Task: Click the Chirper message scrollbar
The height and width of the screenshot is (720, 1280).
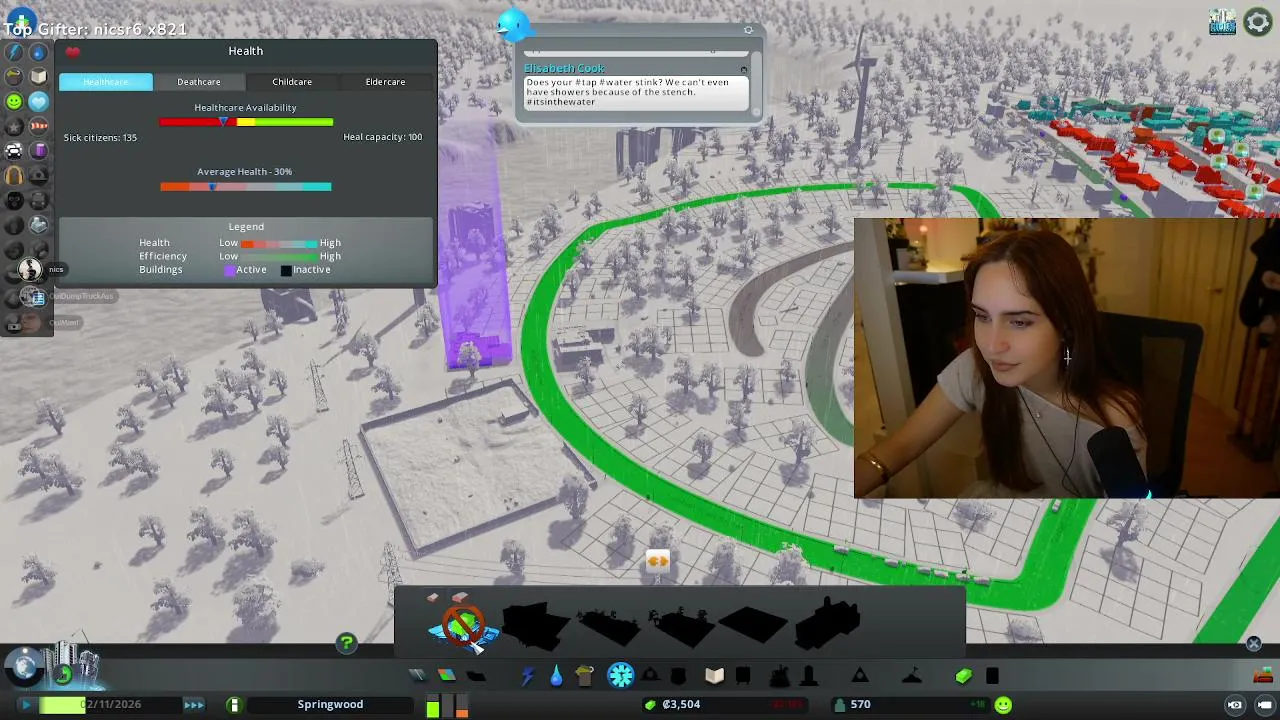Action: 756,84
